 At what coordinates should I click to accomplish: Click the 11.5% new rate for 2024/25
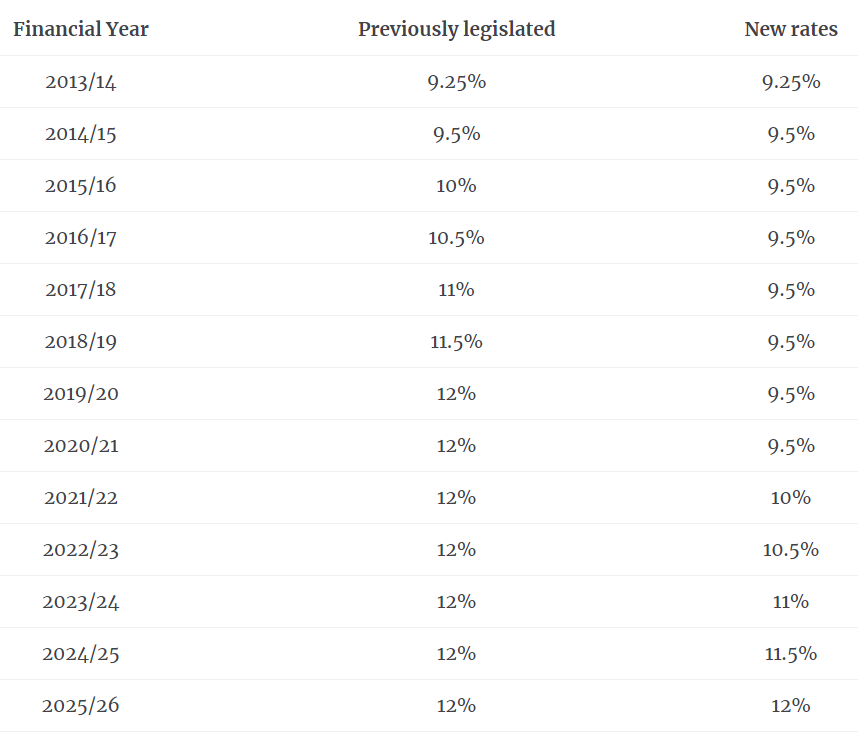click(791, 654)
